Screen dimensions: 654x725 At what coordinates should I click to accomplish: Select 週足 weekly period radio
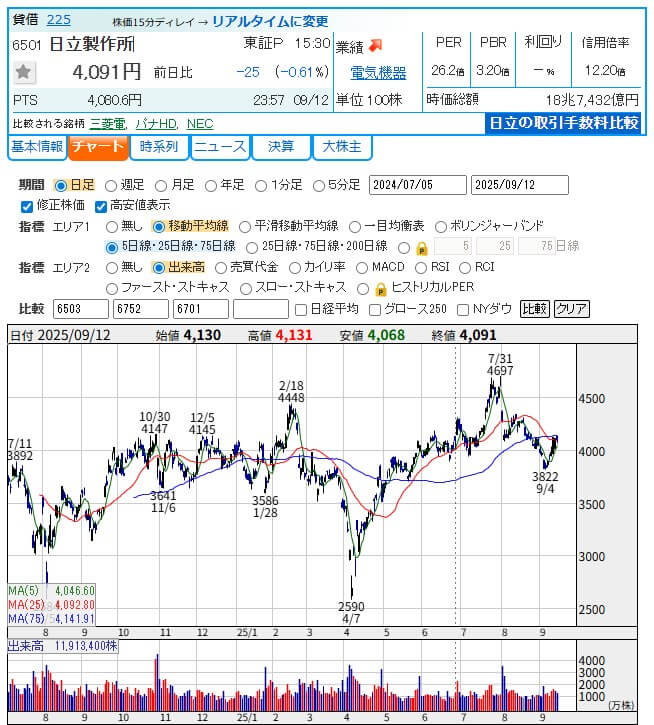(111, 186)
